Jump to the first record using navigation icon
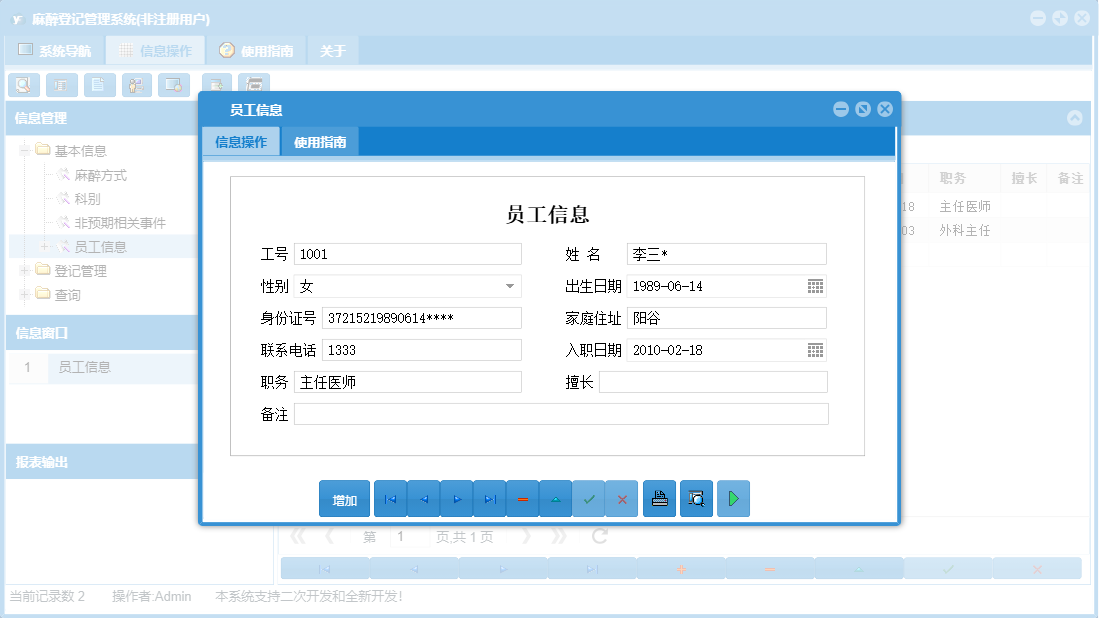The height and width of the screenshot is (618, 1099). click(x=390, y=498)
